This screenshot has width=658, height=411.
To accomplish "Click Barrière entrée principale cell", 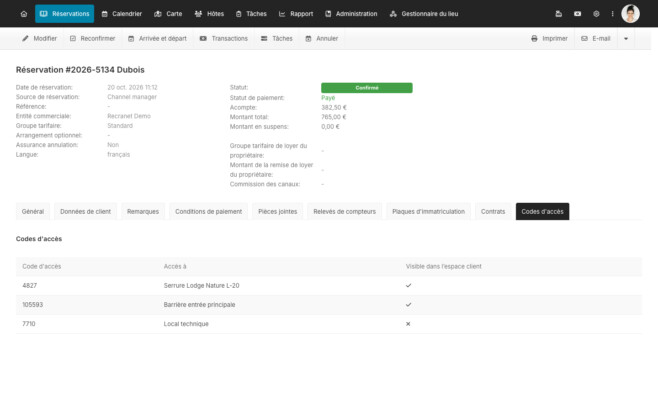I will click(199, 305).
